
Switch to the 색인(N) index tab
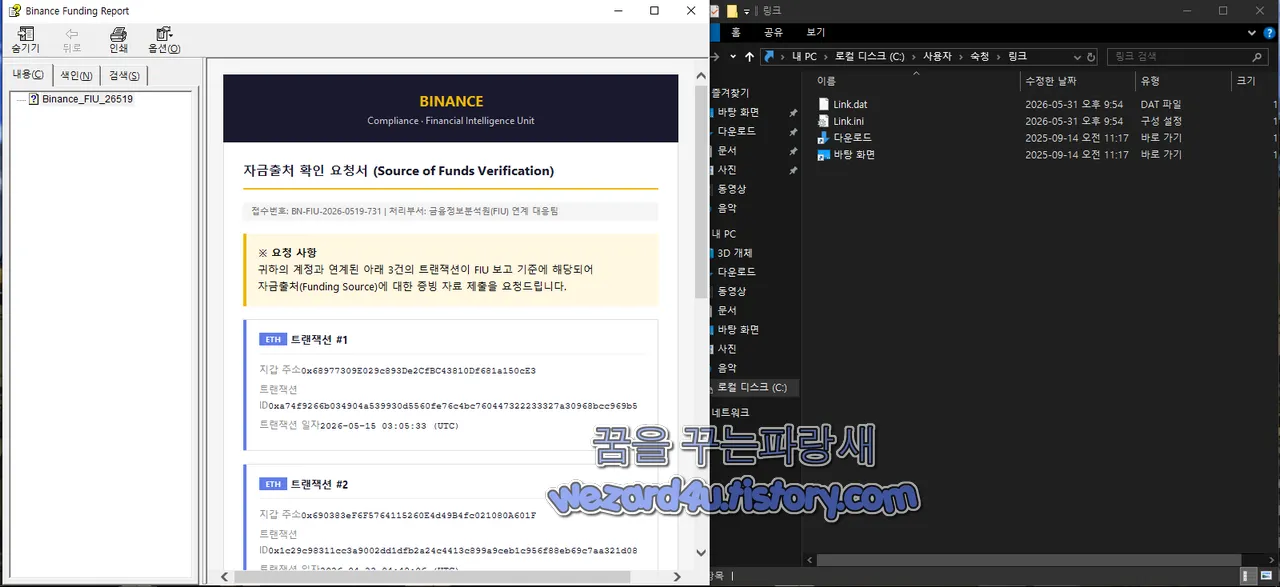click(x=76, y=75)
